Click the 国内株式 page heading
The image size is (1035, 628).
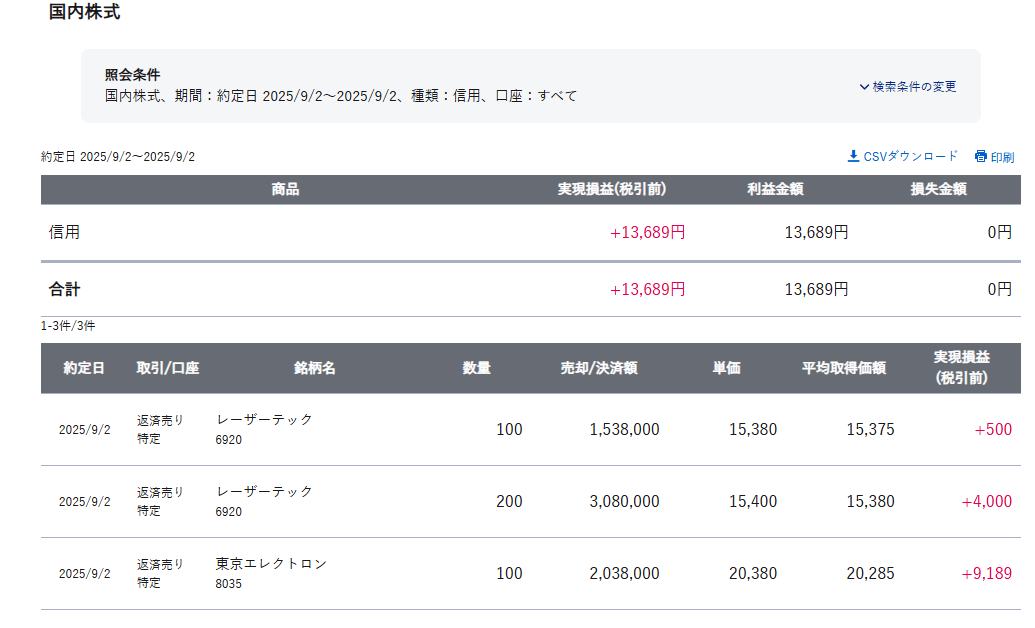pyautogui.click(x=84, y=13)
